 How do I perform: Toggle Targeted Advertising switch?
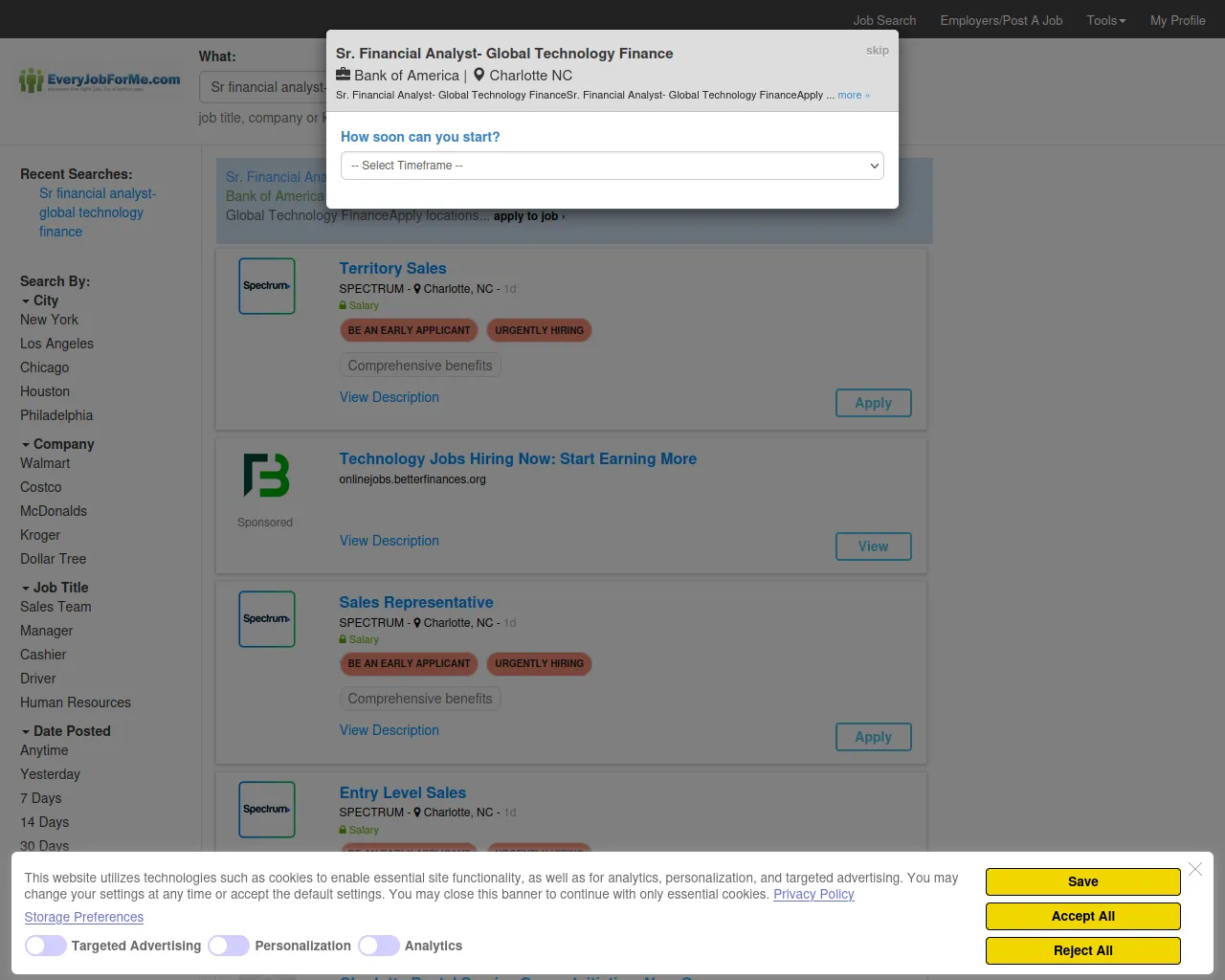click(x=46, y=946)
